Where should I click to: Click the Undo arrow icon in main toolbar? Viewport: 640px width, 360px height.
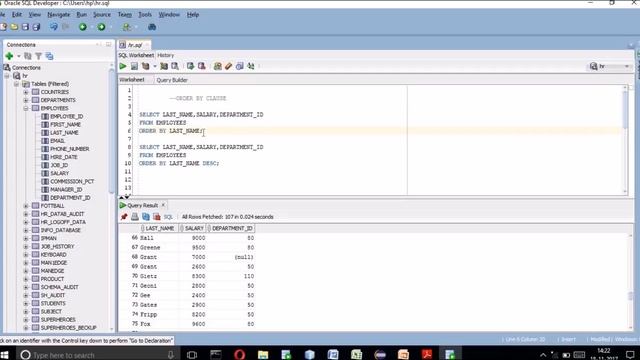pos(54,27)
